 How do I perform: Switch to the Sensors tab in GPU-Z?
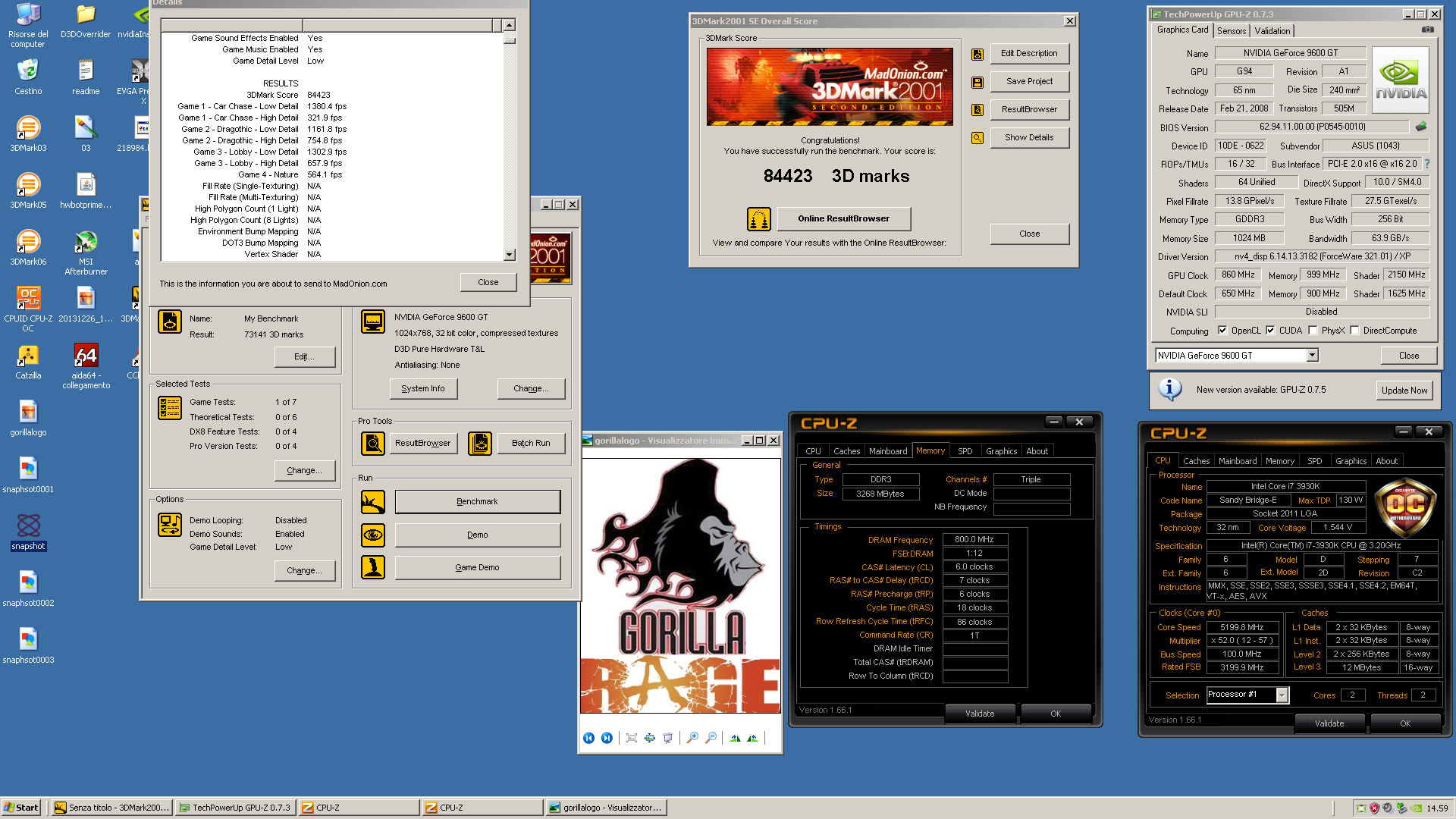[x=1232, y=31]
